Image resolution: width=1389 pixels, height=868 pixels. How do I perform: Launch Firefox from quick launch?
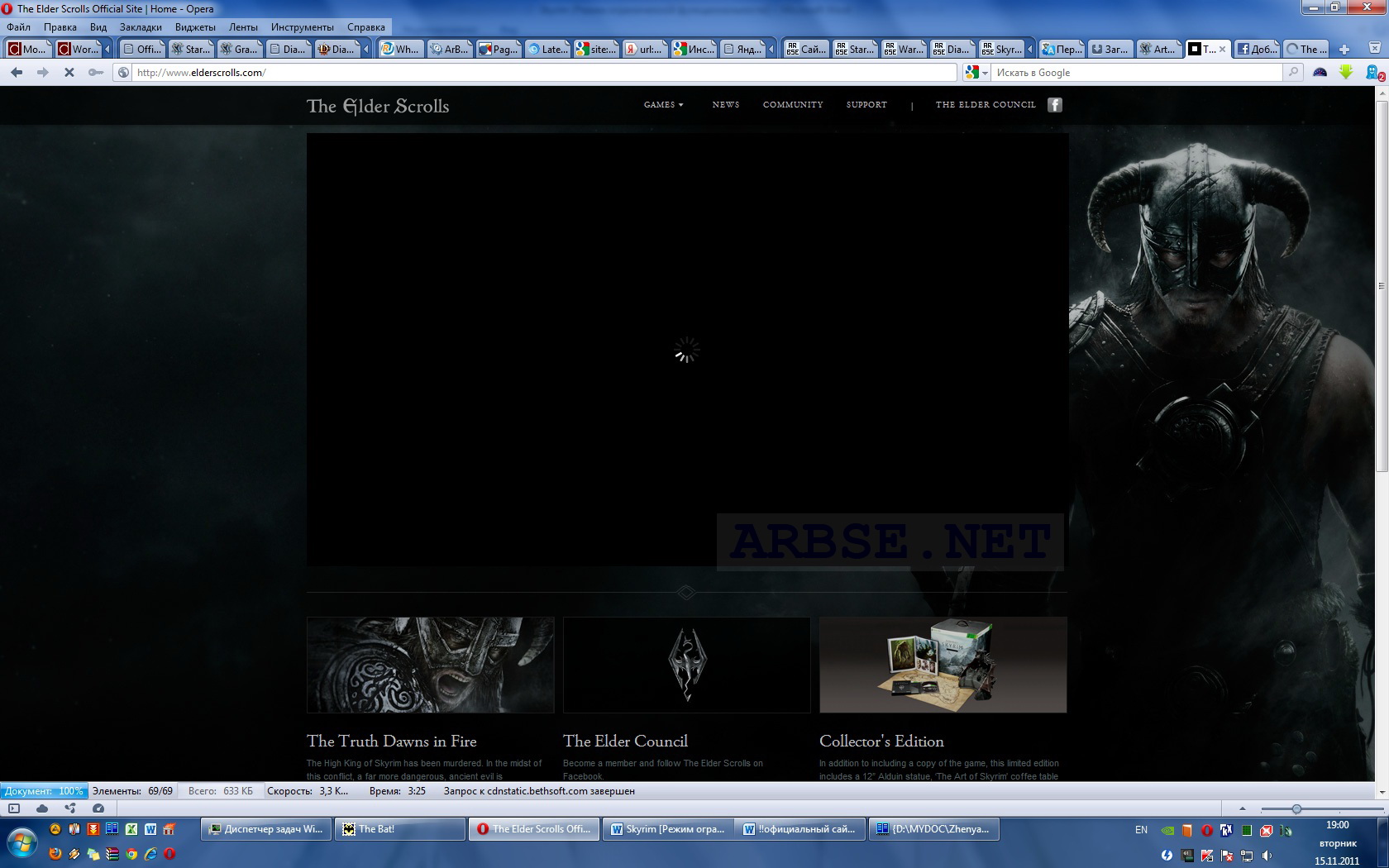click(55, 854)
